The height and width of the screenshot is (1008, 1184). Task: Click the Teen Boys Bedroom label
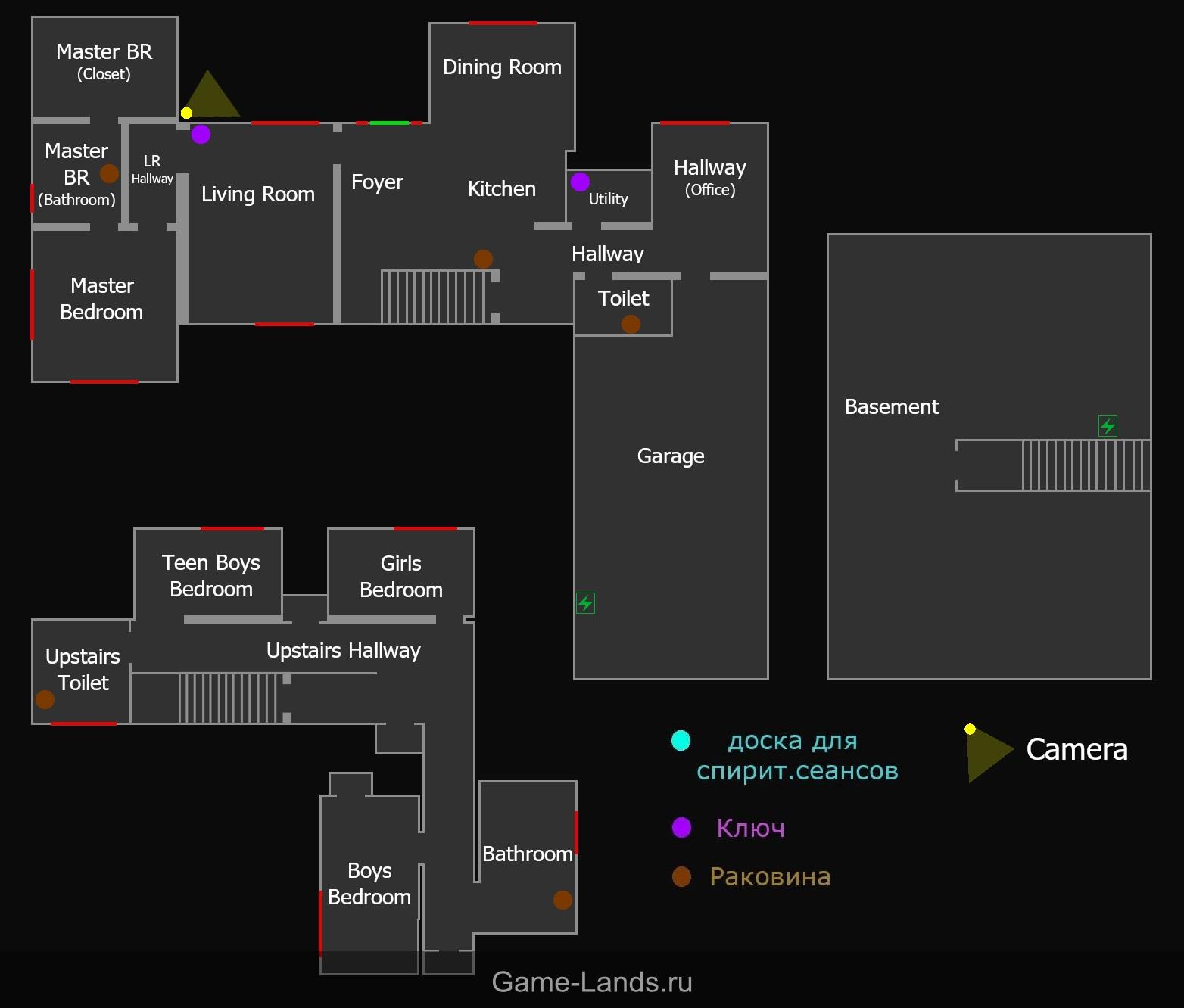(x=211, y=576)
